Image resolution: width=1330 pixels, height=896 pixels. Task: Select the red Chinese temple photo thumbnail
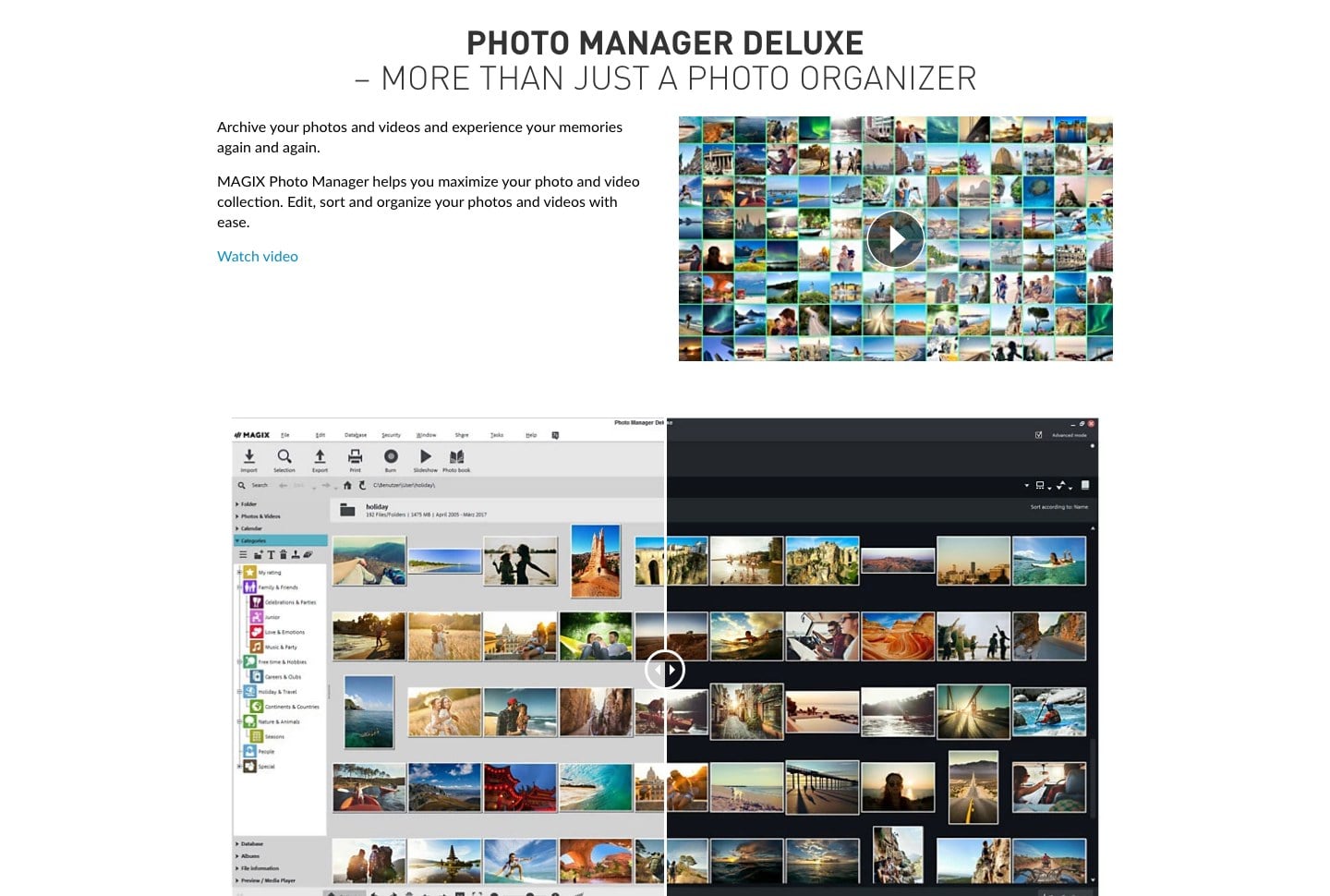[x=520, y=787]
